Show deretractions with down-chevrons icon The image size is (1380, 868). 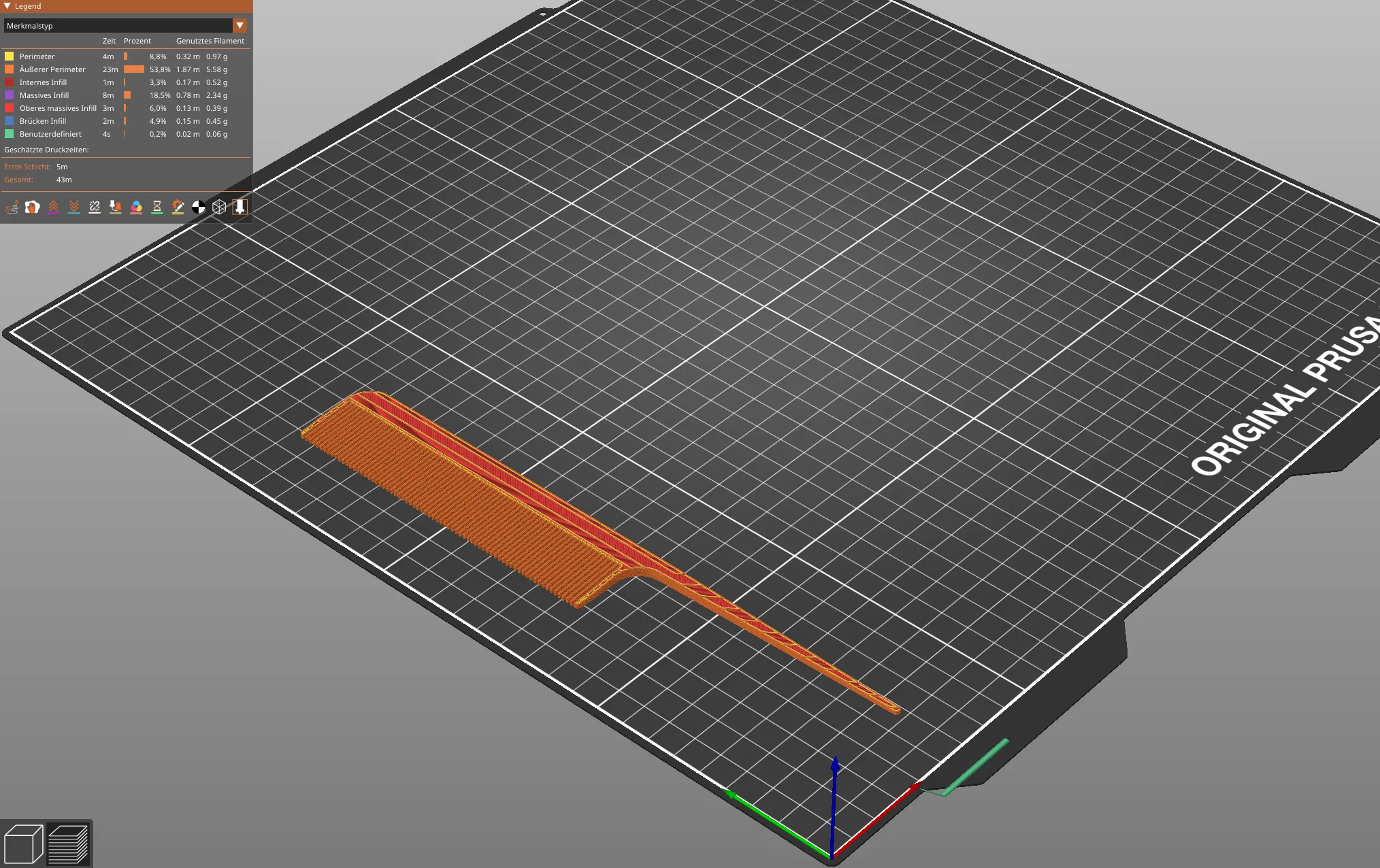coord(74,207)
